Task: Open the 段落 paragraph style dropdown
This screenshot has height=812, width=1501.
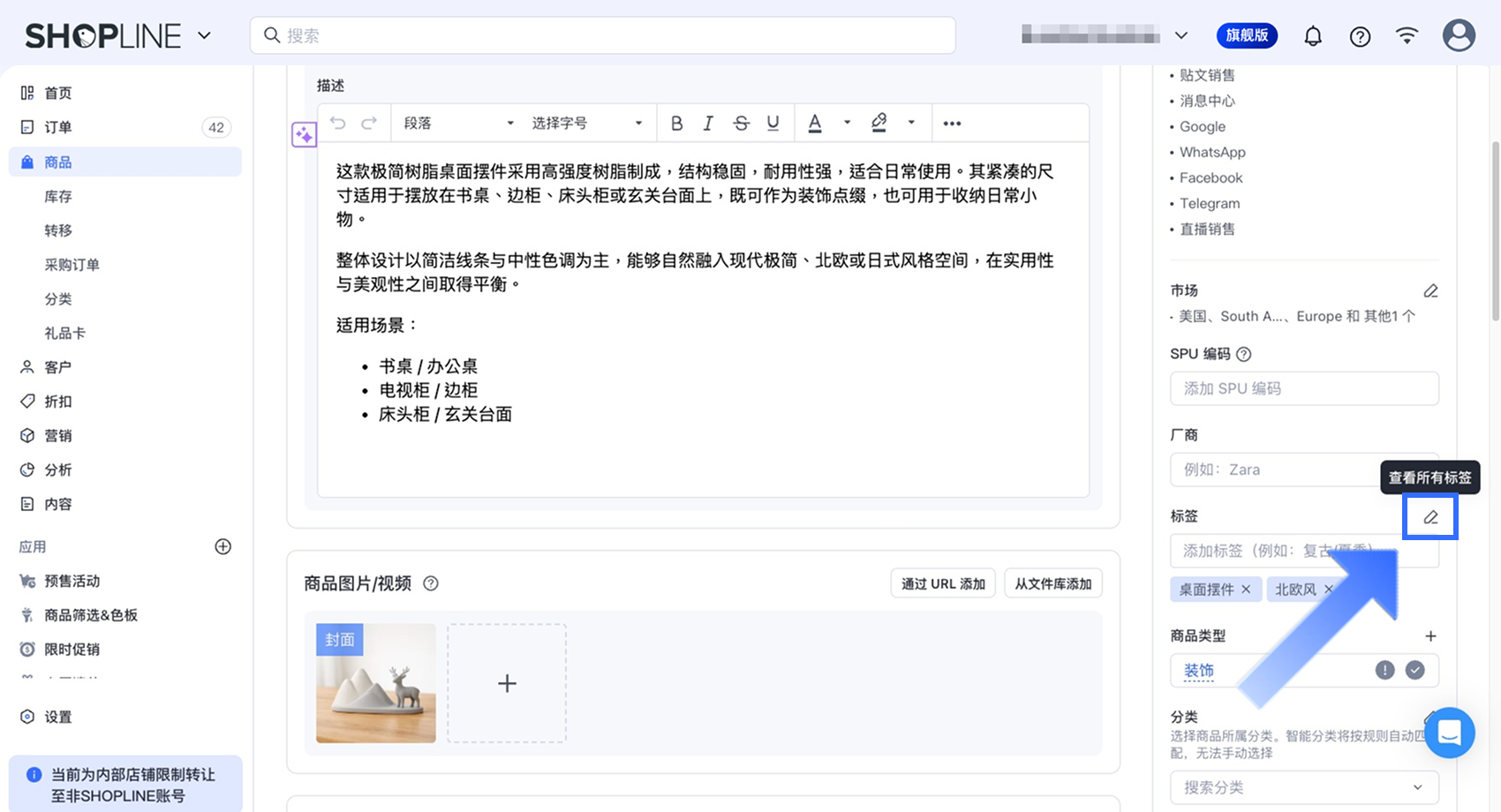Action: click(458, 123)
